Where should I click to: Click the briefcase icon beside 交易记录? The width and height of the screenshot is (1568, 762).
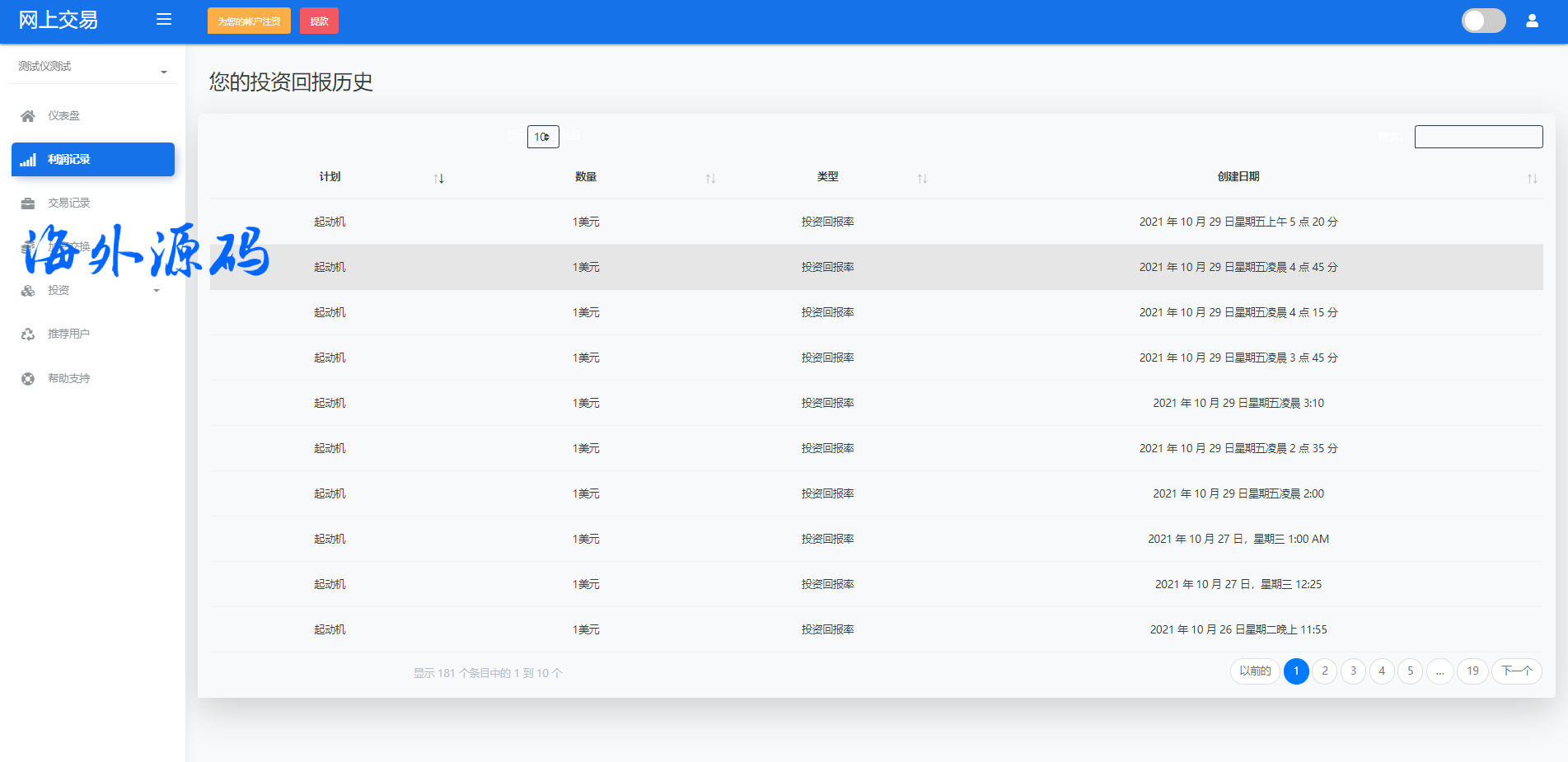(x=28, y=203)
